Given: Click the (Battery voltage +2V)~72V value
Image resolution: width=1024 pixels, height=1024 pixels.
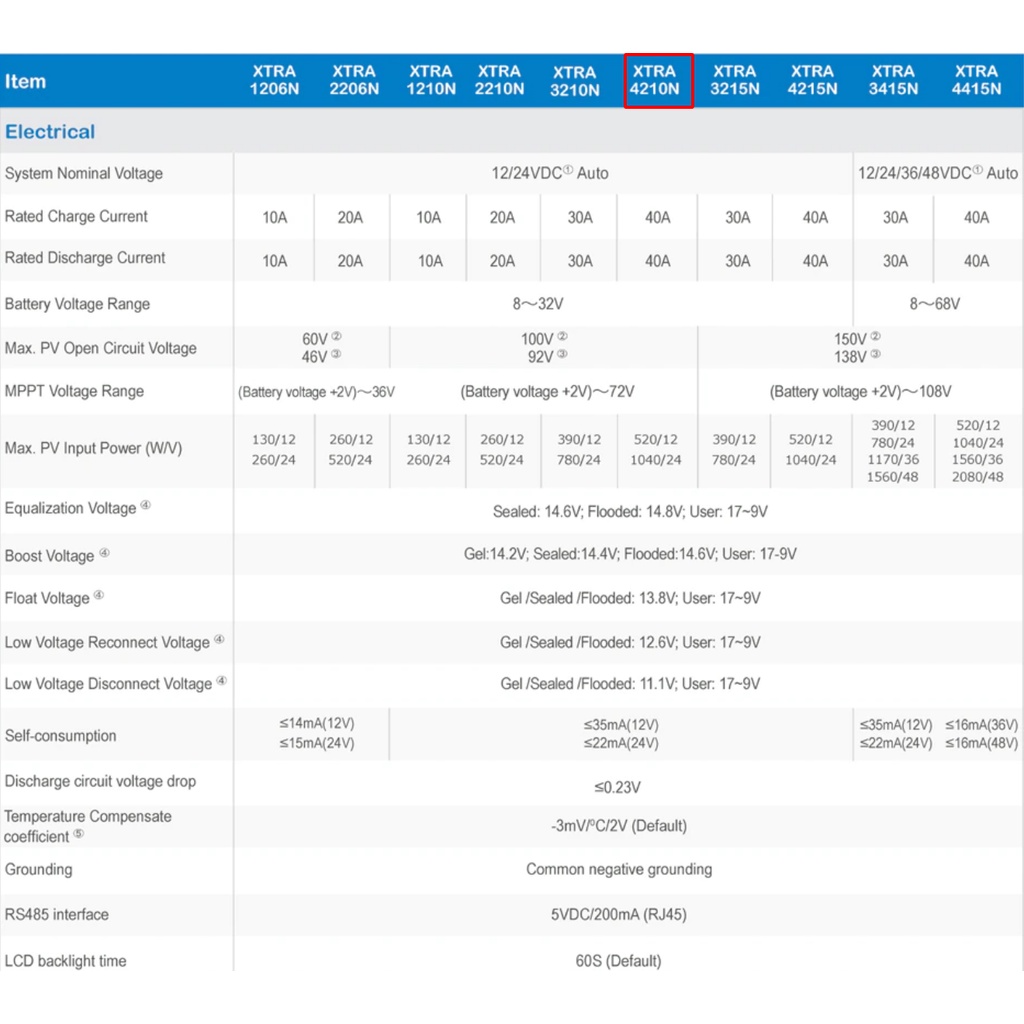Looking at the screenshot, I should (x=547, y=392).
